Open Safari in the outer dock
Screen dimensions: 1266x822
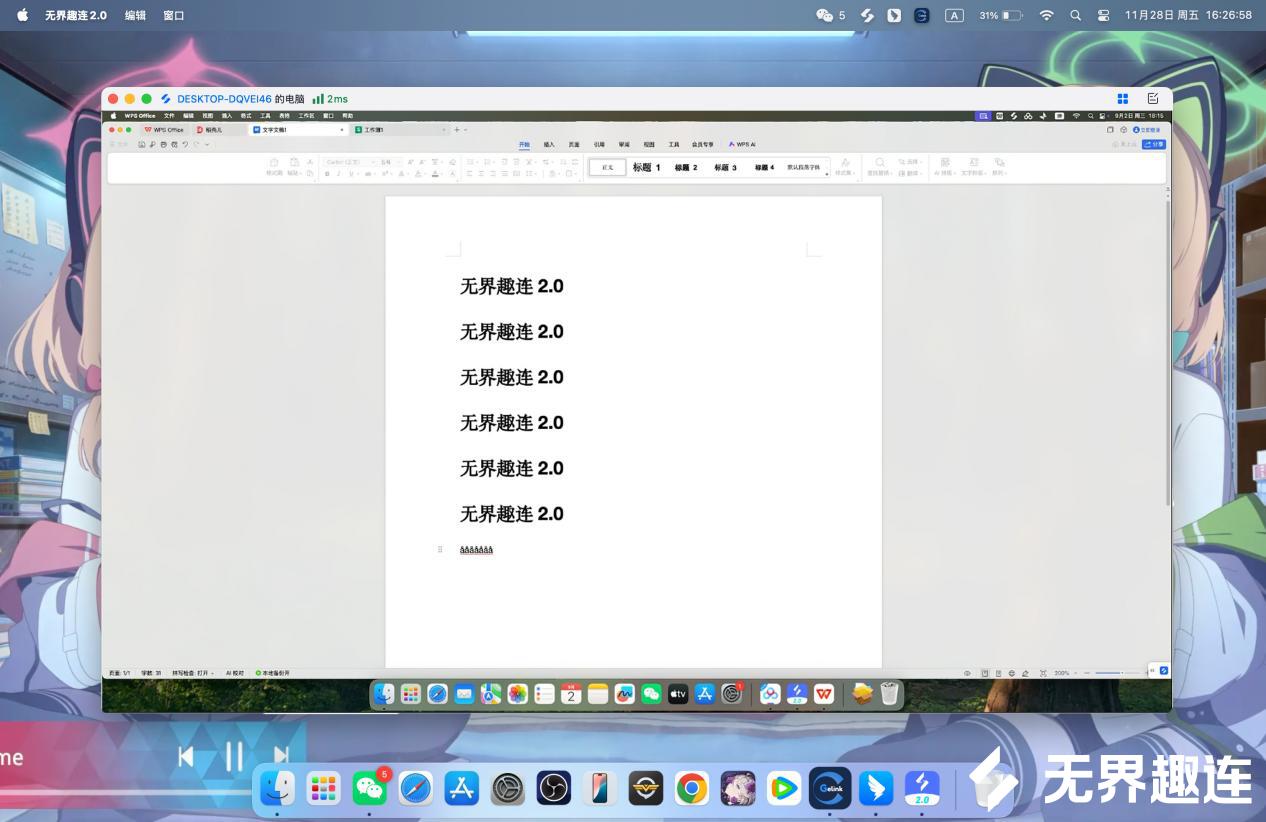click(416, 788)
